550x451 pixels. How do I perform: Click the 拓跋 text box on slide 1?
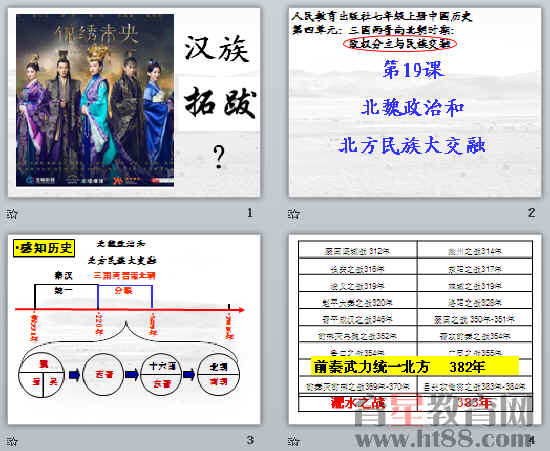pos(220,104)
